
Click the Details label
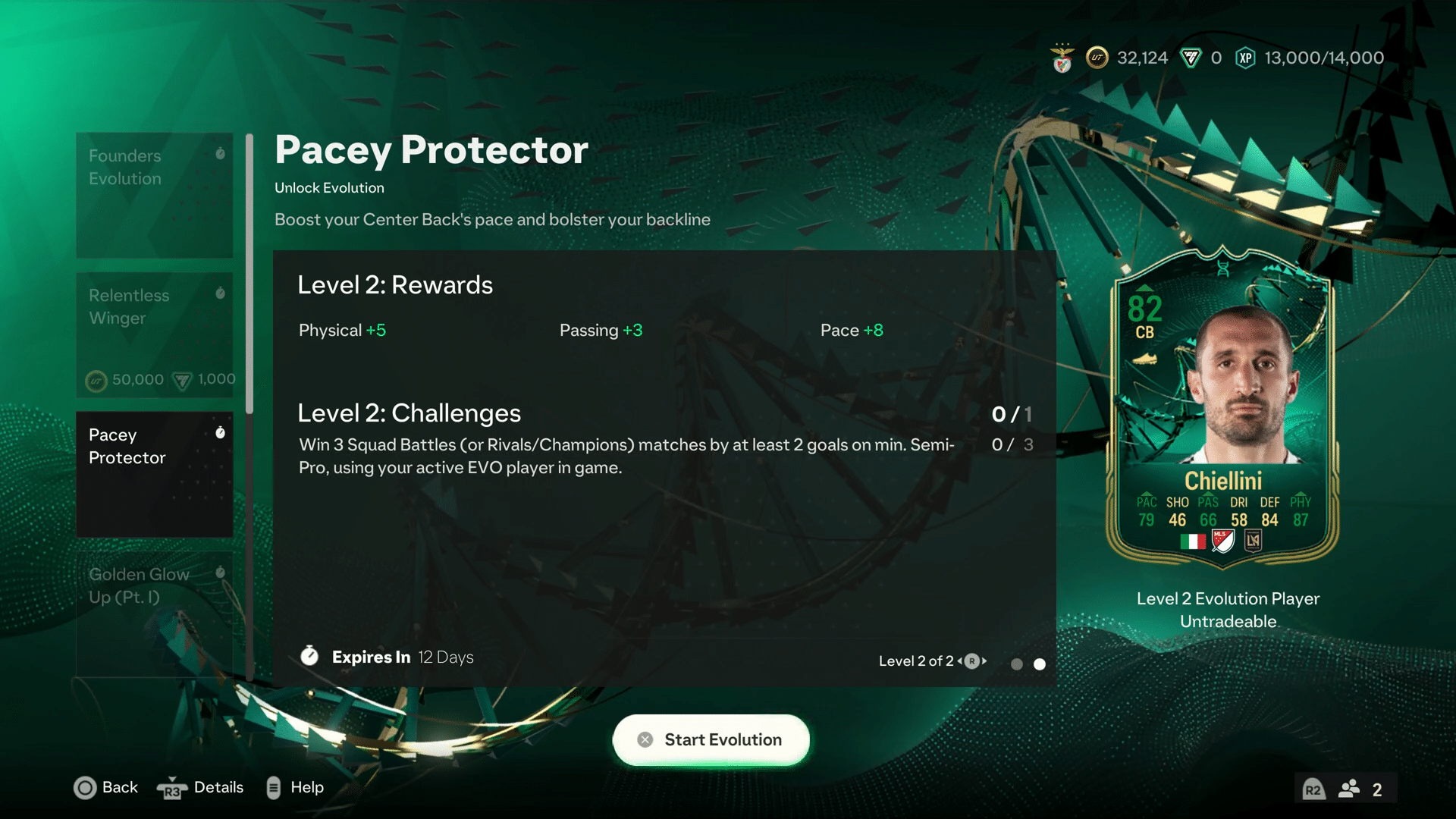point(218,788)
